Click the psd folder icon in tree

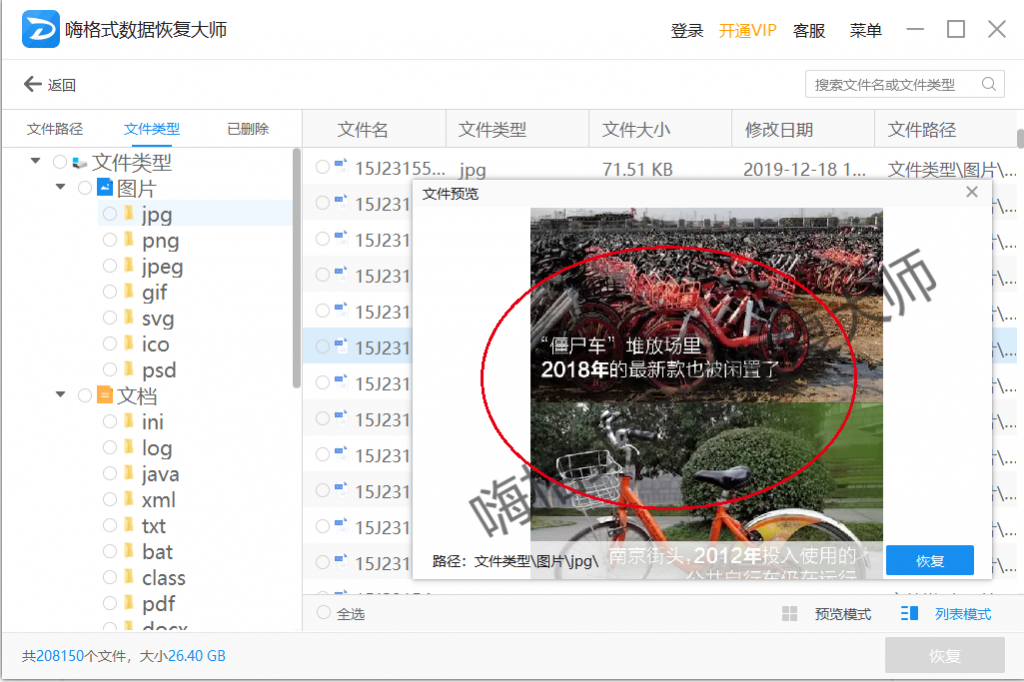click(129, 369)
